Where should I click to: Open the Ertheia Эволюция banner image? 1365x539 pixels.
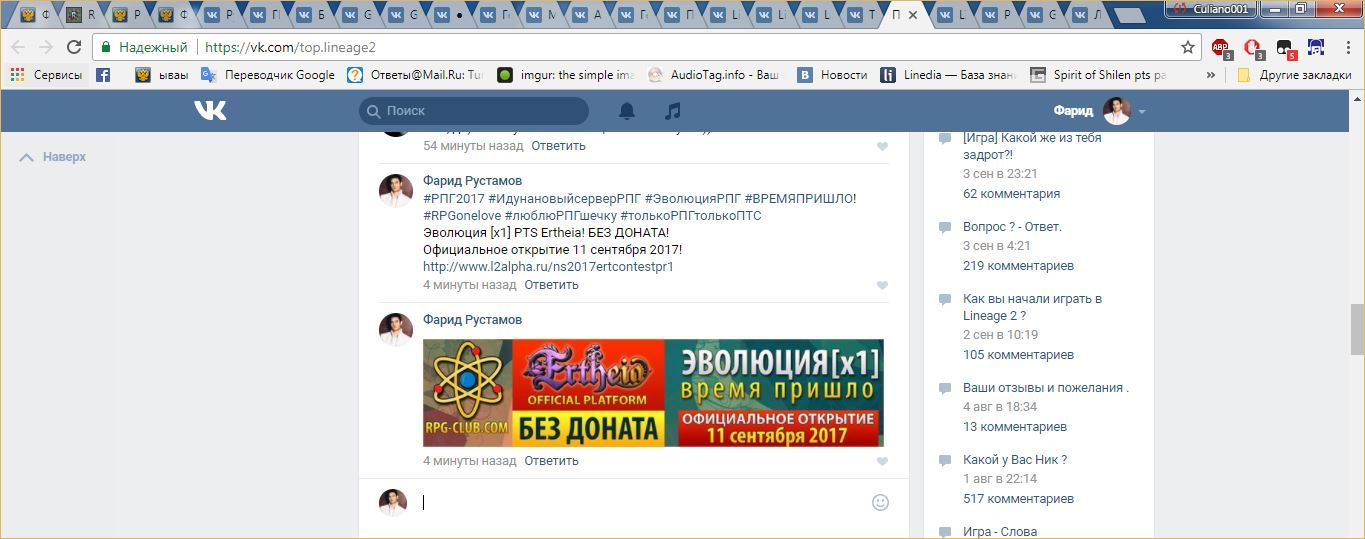[653, 393]
